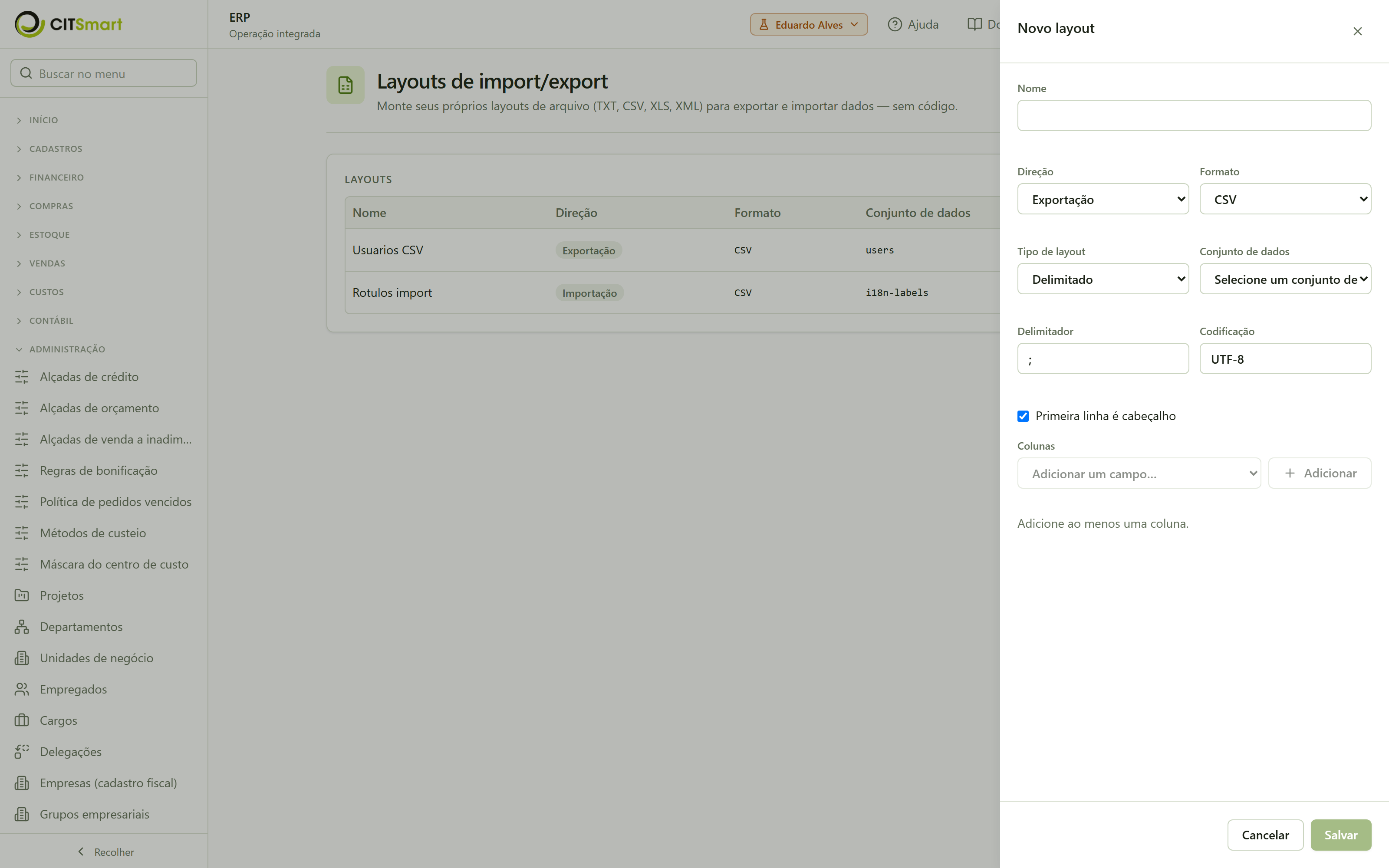Click the Grupos empresariais icon
1389x868 pixels.
pos(22,814)
